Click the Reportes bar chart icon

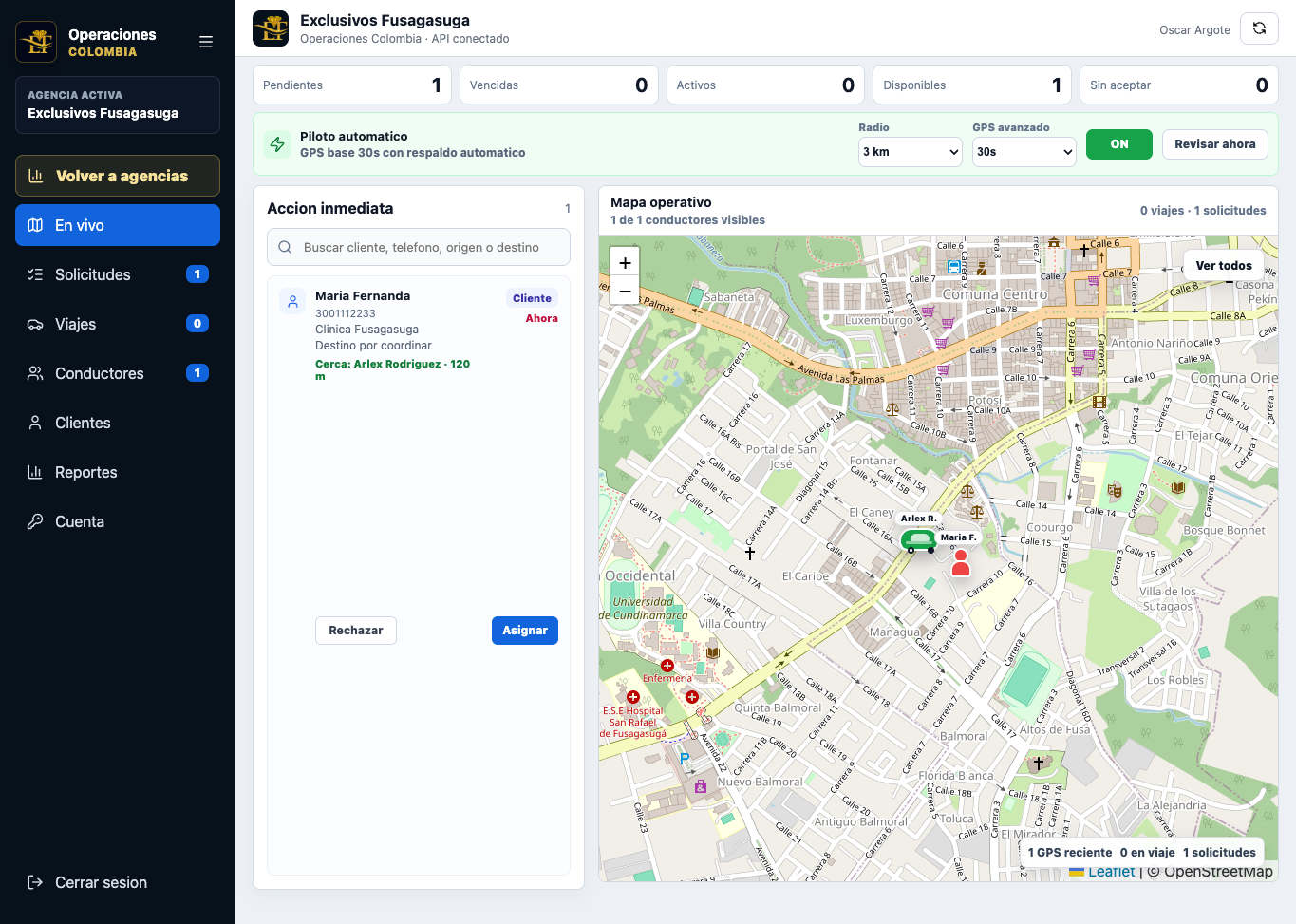click(35, 472)
